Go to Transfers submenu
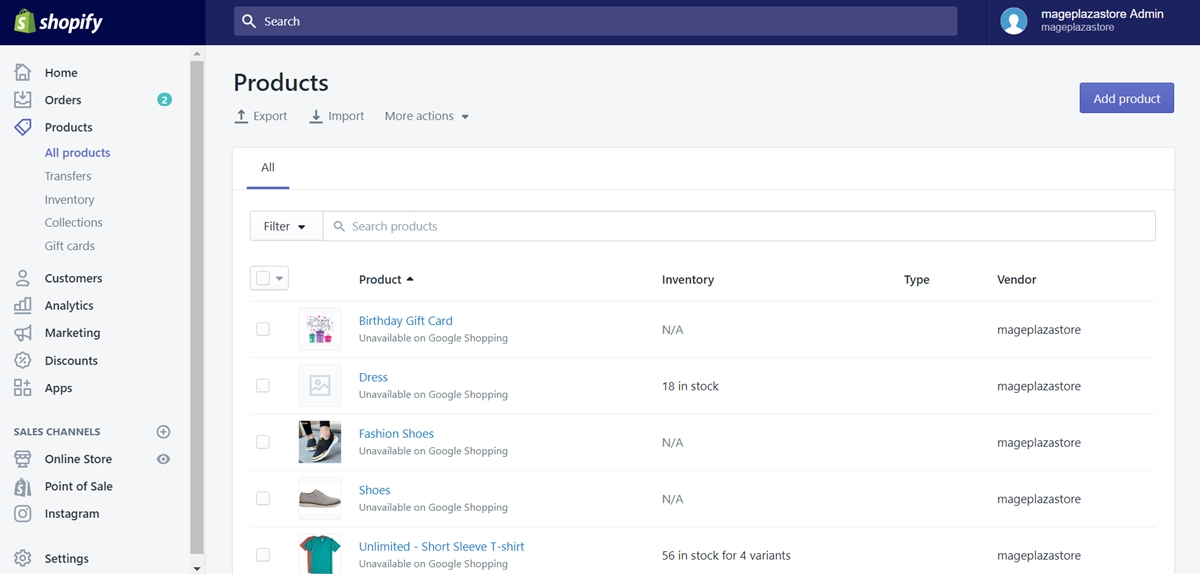The width and height of the screenshot is (1200, 574). [68, 176]
